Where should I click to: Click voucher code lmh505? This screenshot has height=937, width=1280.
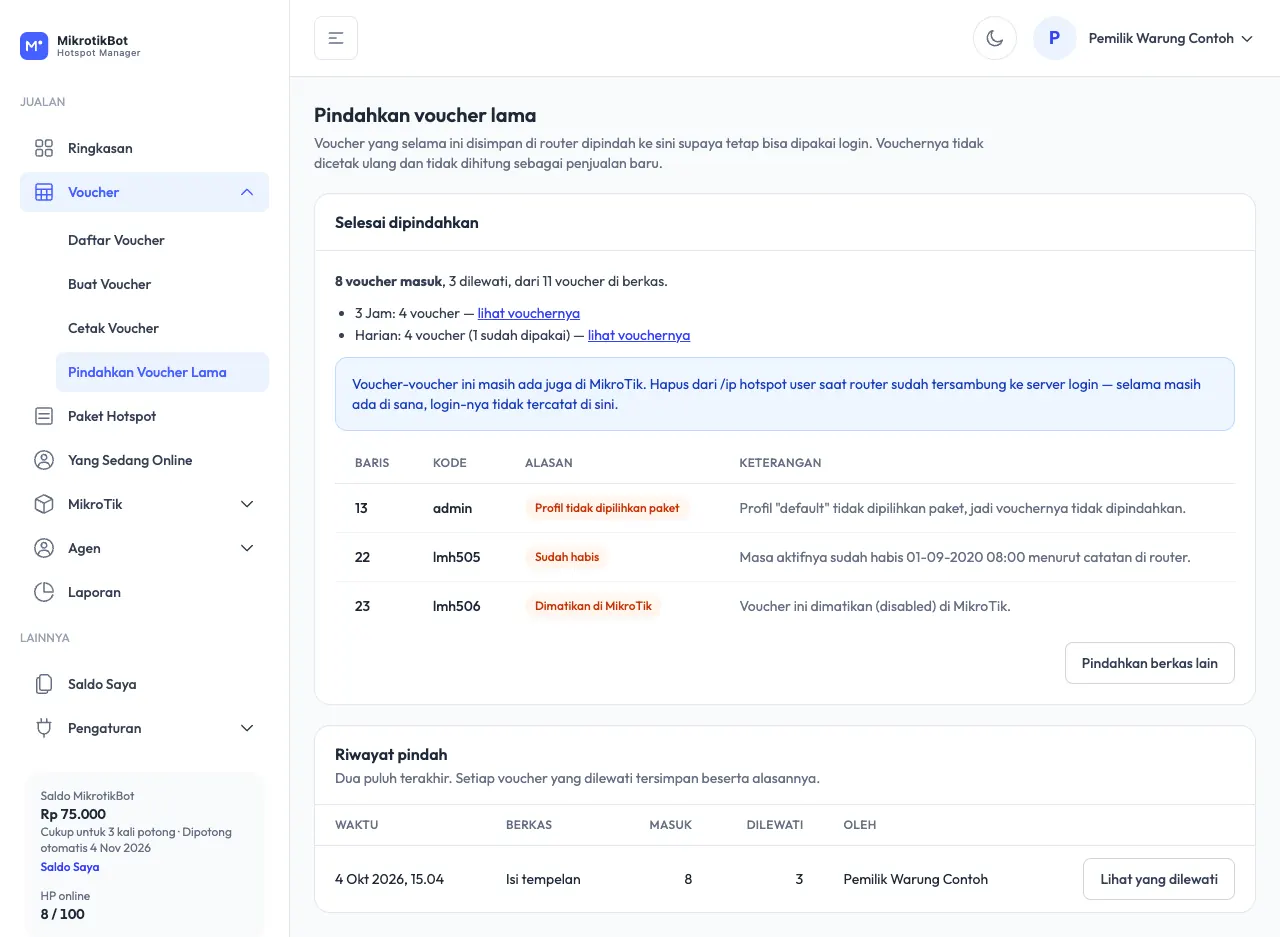tap(456, 557)
